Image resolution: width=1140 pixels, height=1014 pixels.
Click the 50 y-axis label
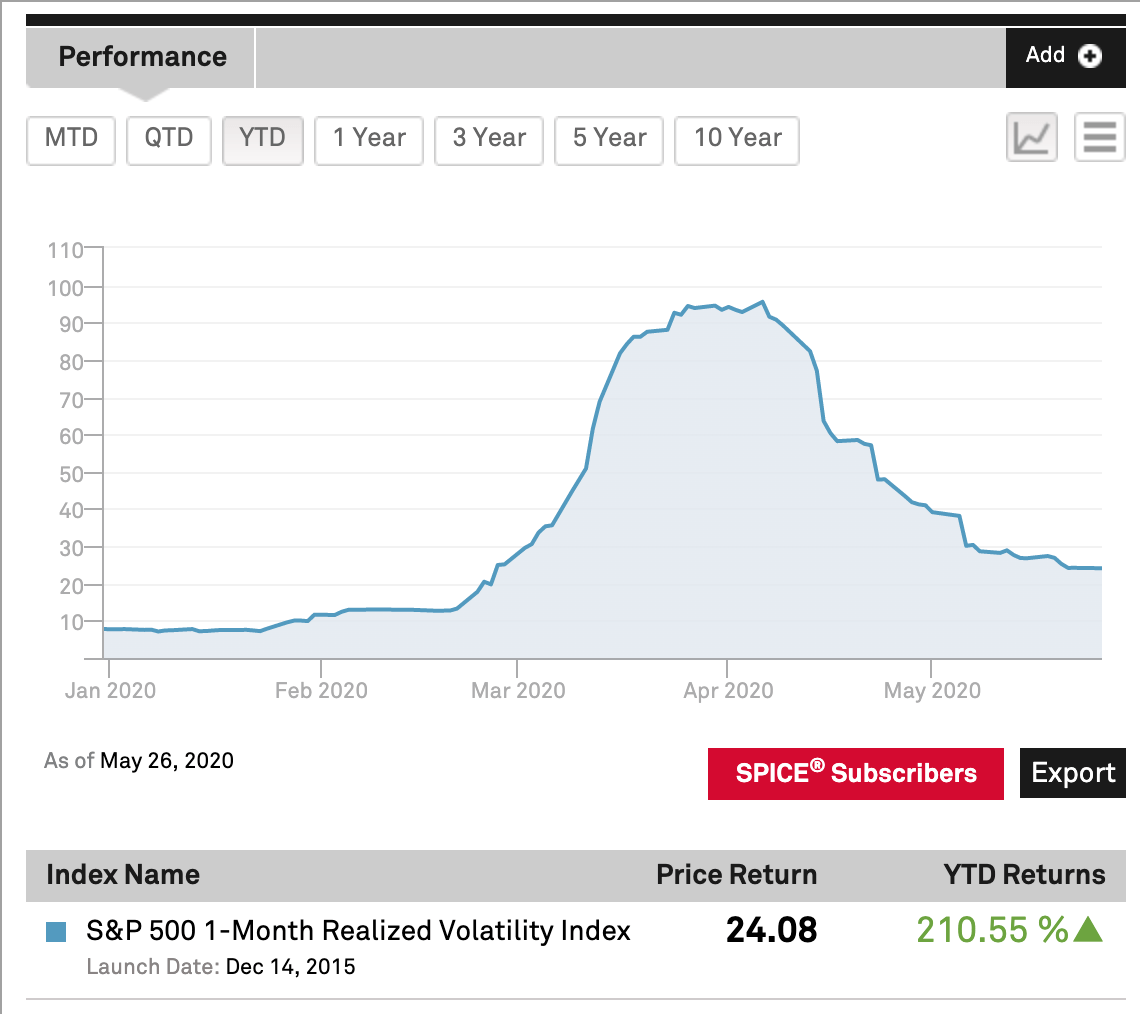pos(71,475)
